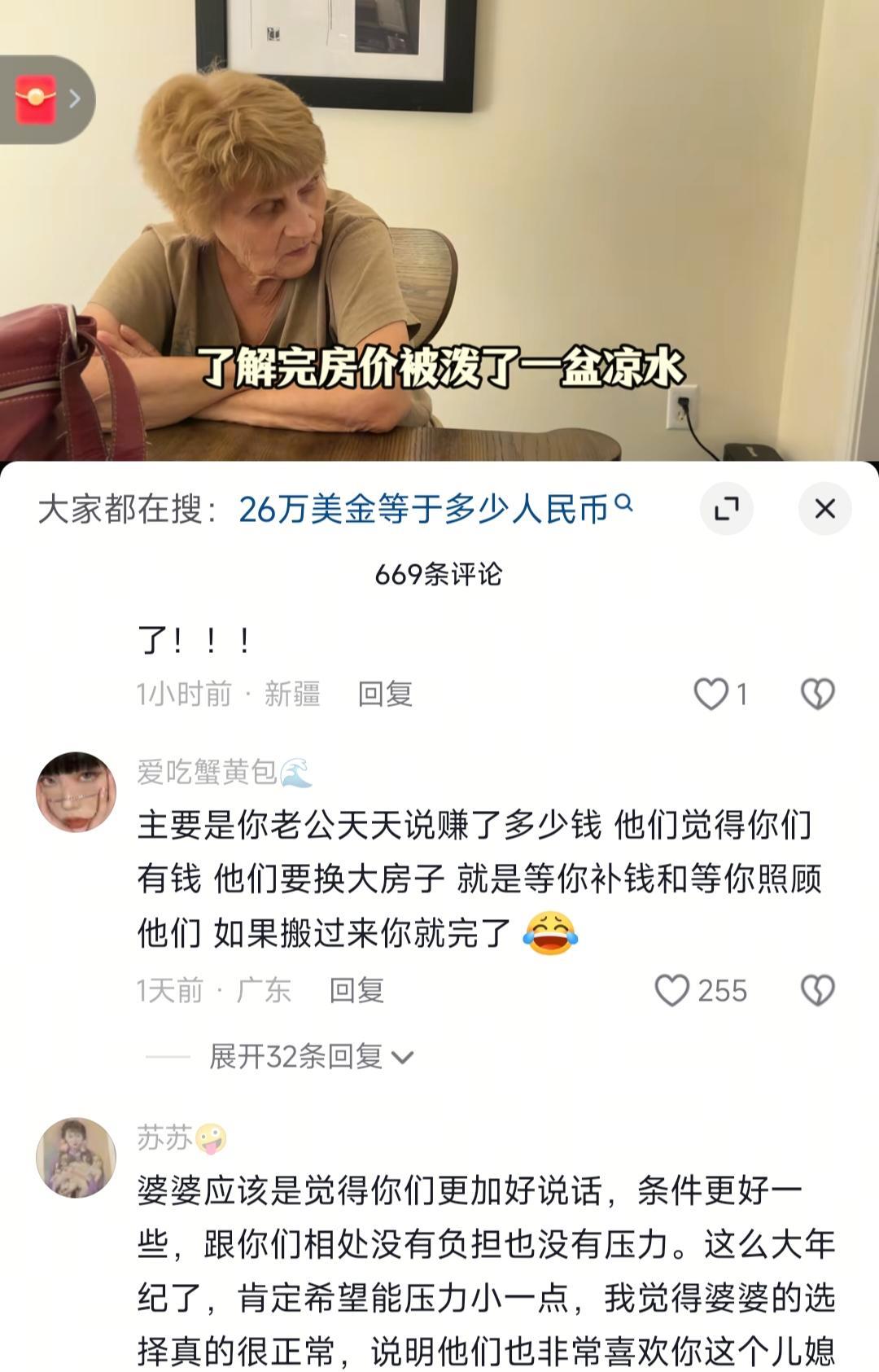Viewport: 879px width, 1372px height.
Task: Open the red envelope icon
Action: click(36, 99)
